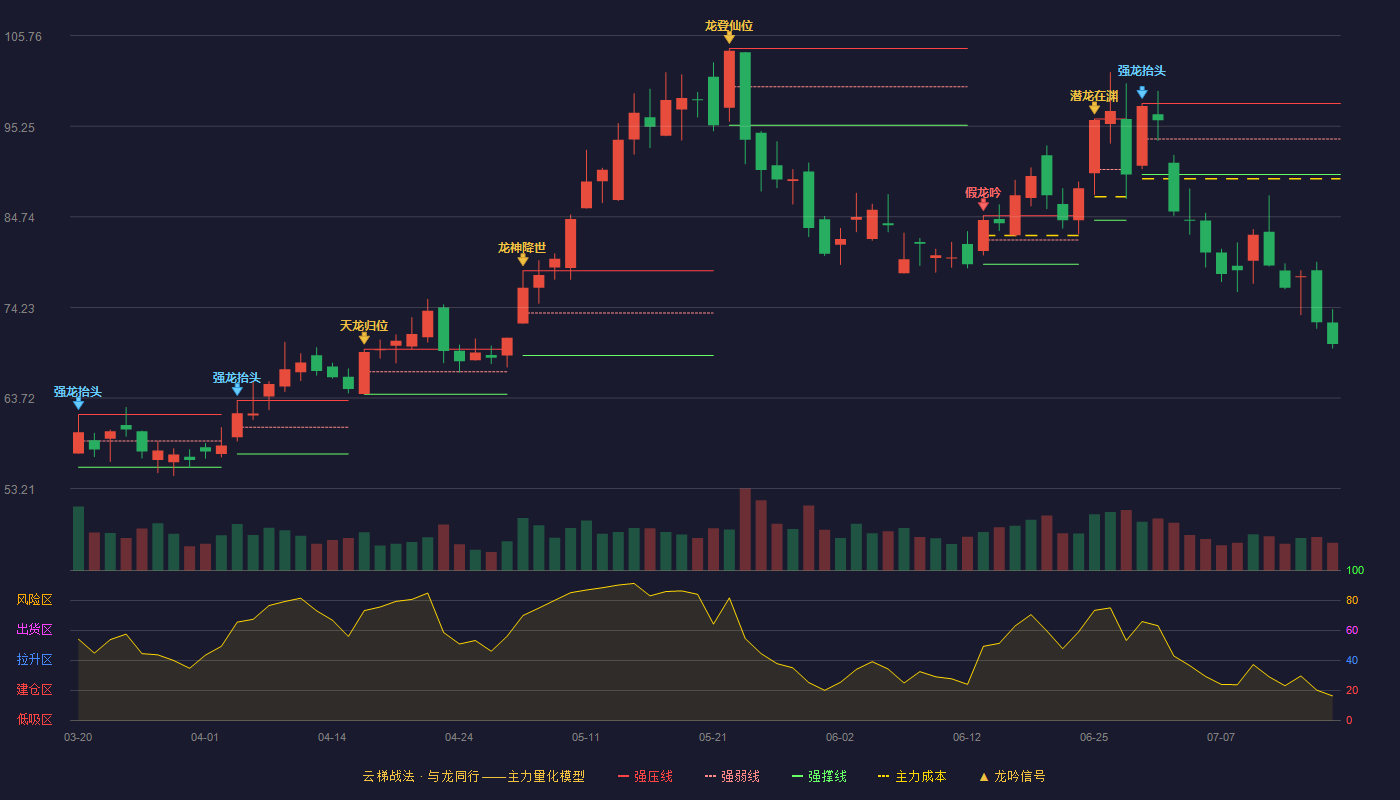1400x800 pixels.
Task: Click the 04-01 date label
Action: click(x=205, y=737)
